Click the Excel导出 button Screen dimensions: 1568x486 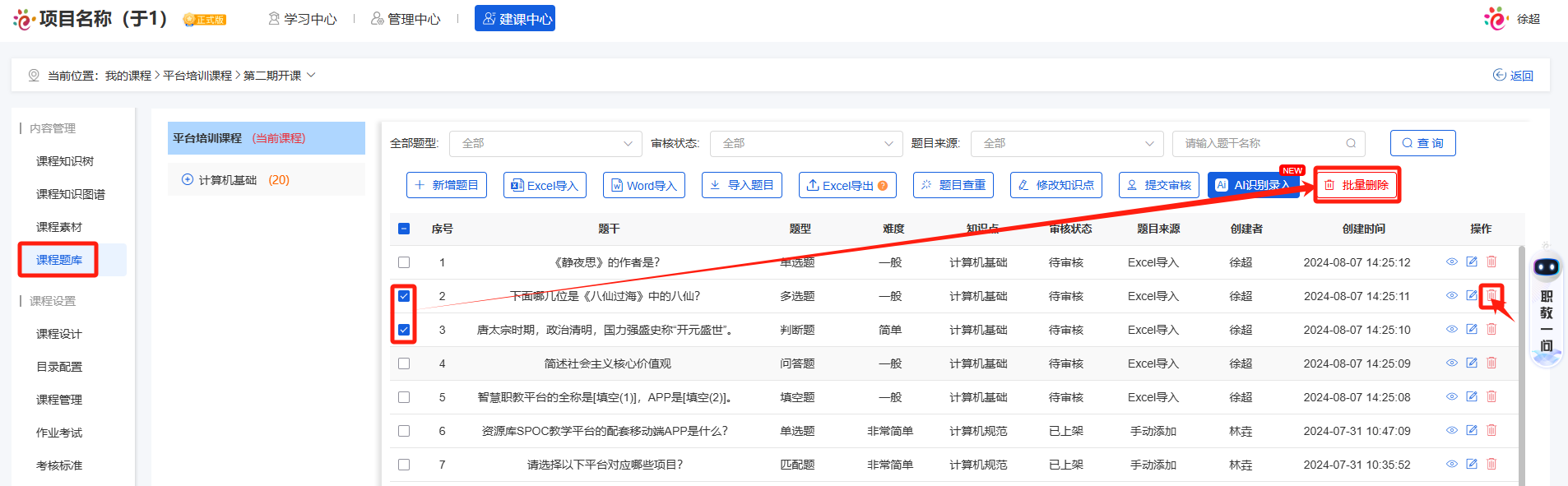click(847, 185)
